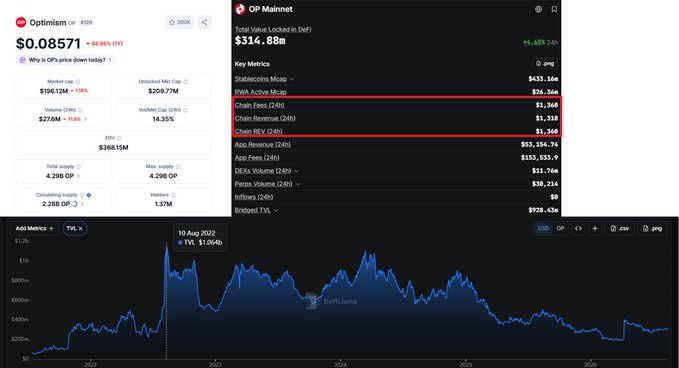Screen dimensions: 679x368
Task: Click info icon next to Max. supply
Action: coord(178,166)
